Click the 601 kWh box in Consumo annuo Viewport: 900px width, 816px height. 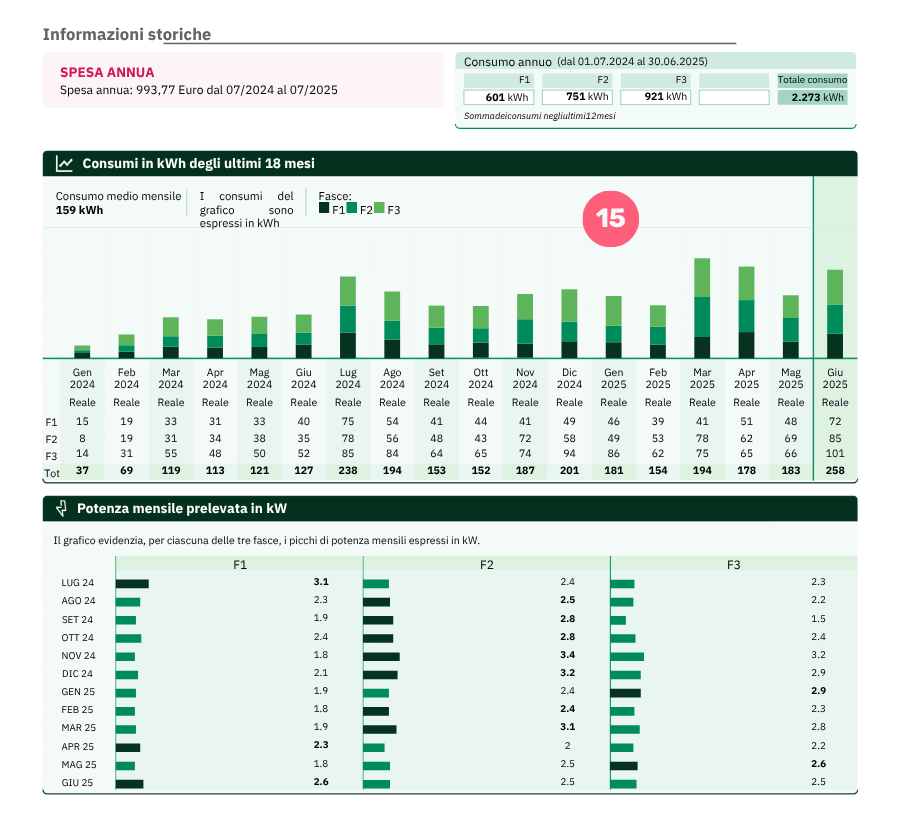click(498, 98)
